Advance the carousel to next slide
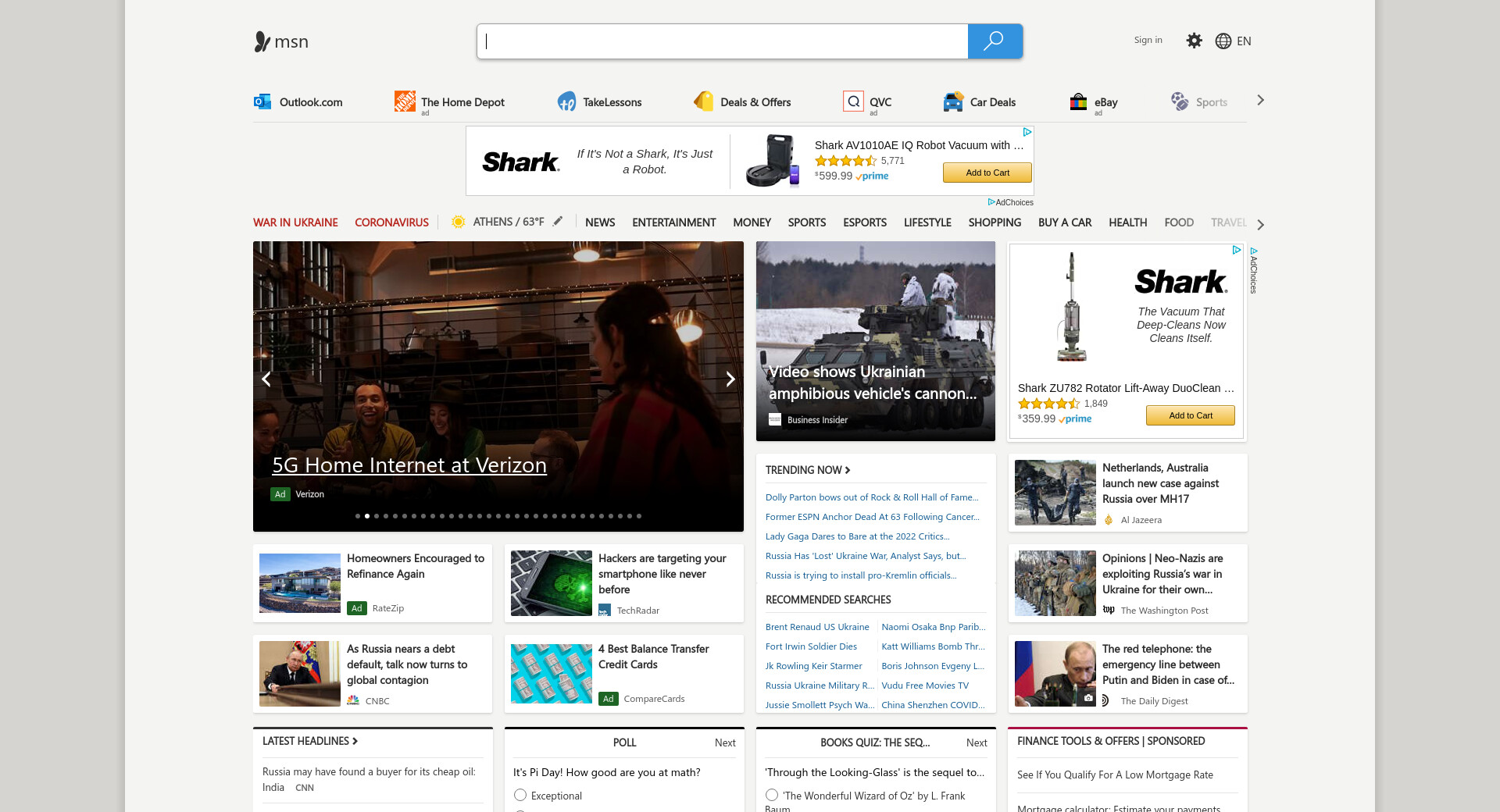The image size is (1500, 812). click(x=730, y=379)
